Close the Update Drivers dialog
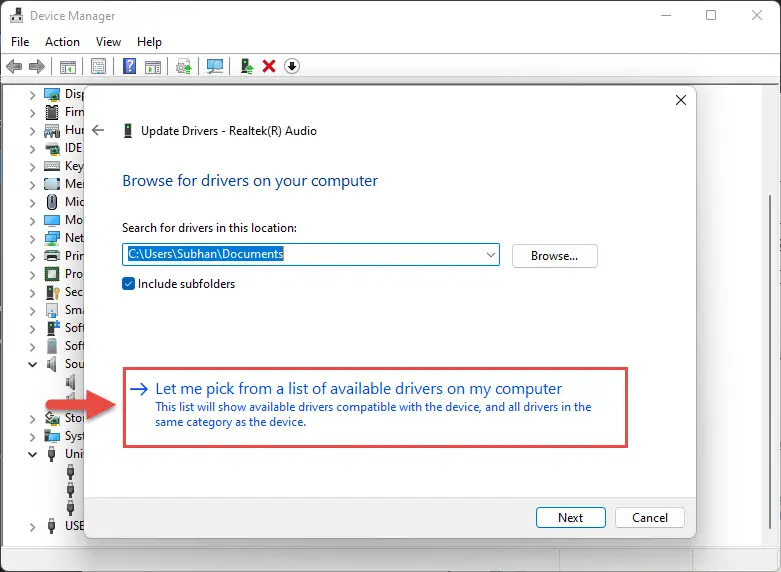The height and width of the screenshot is (572, 781). click(680, 101)
